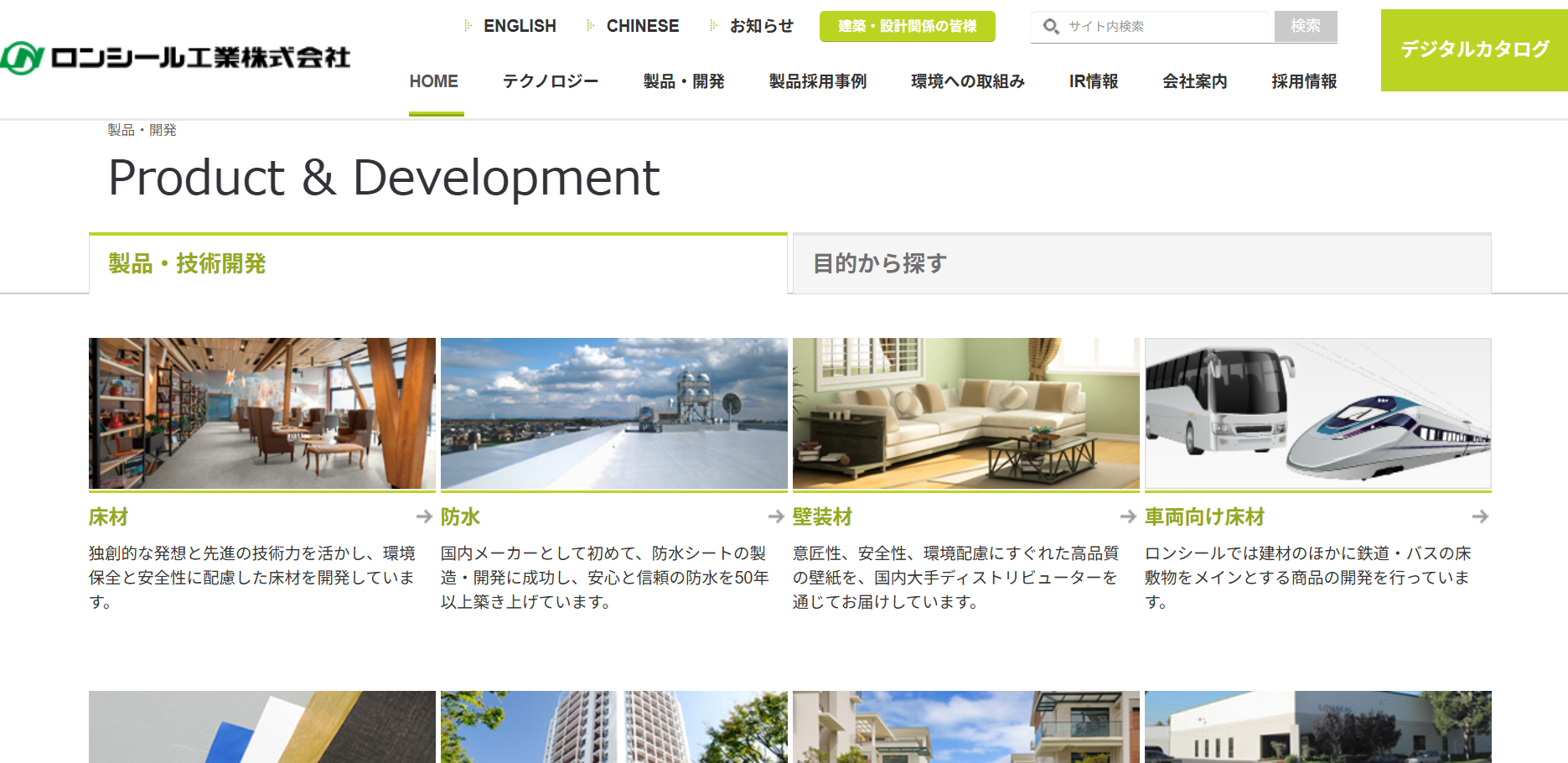Click the Lonseal company logo
The width and height of the screenshot is (1568, 763).
click(x=175, y=58)
